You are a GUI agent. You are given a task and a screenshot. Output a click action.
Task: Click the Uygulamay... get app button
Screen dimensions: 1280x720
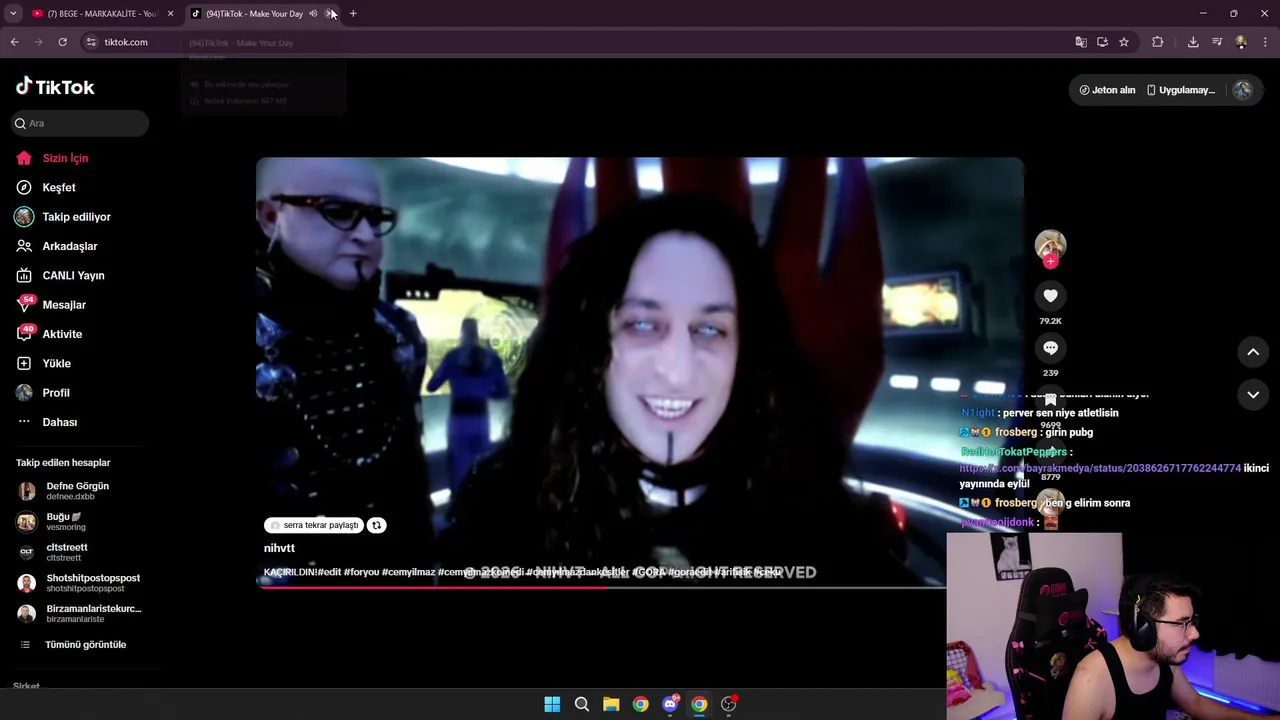click(x=1181, y=90)
